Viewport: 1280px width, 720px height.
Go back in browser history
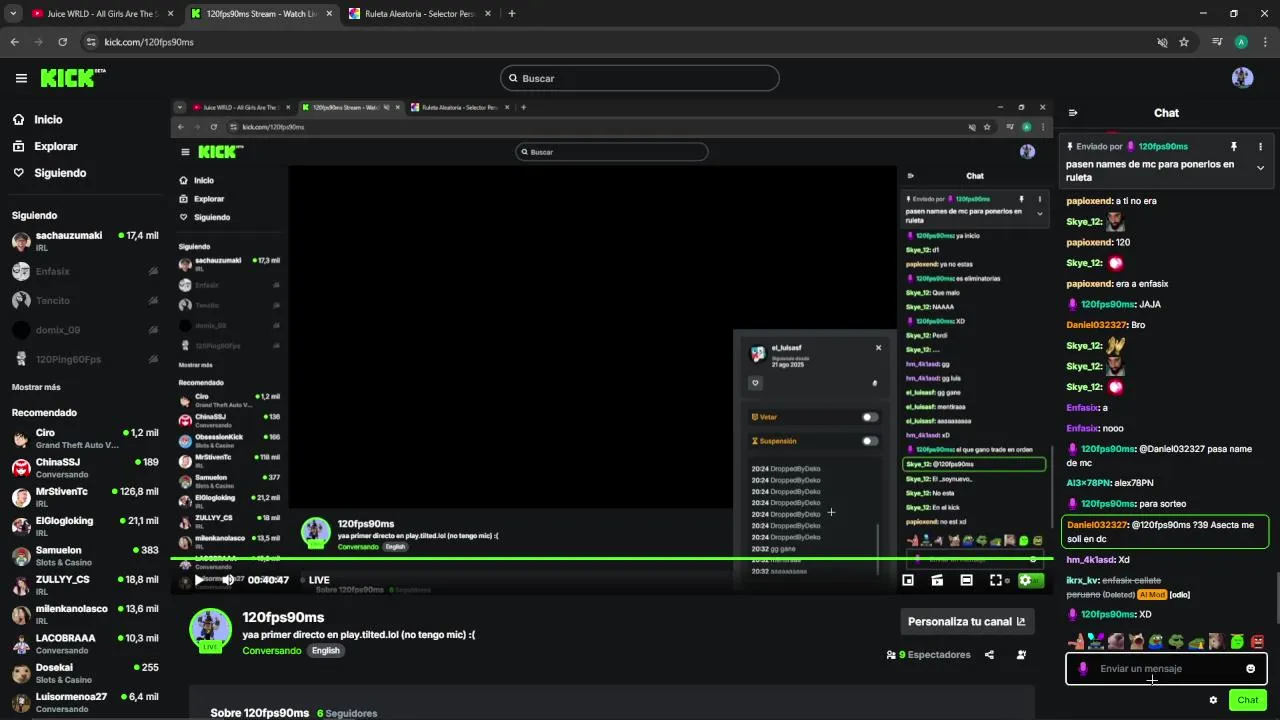[15, 42]
